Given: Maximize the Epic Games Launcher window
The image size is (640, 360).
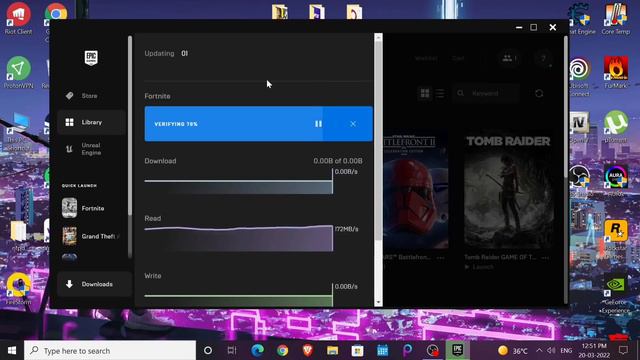Looking at the screenshot, I should coord(533,27).
